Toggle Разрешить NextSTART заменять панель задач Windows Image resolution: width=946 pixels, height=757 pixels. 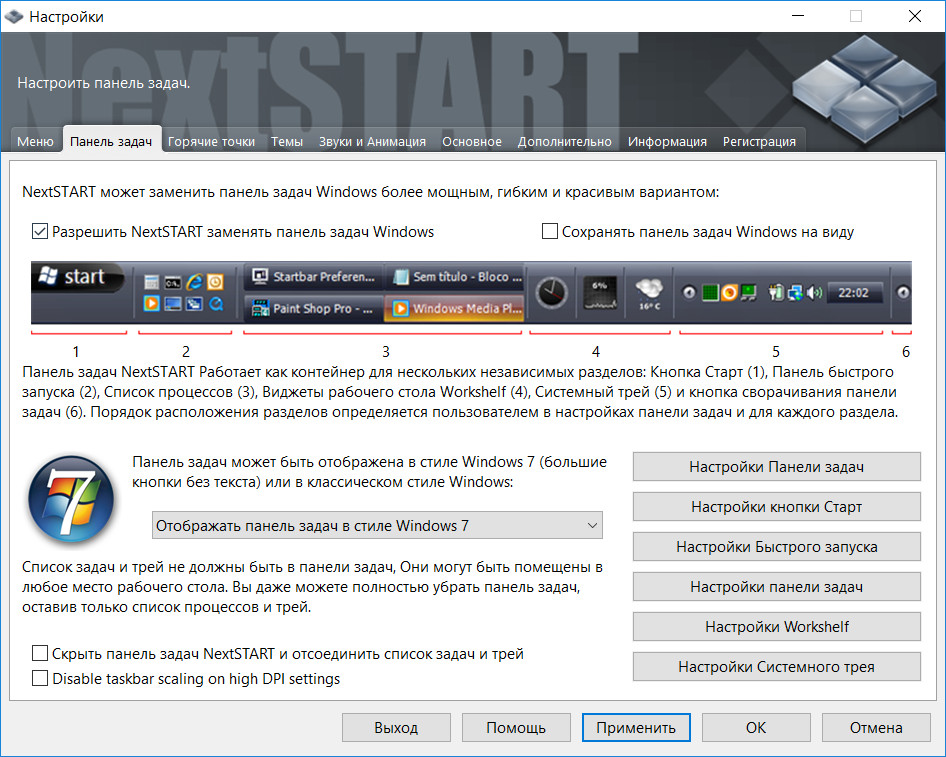(x=40, y=232)
